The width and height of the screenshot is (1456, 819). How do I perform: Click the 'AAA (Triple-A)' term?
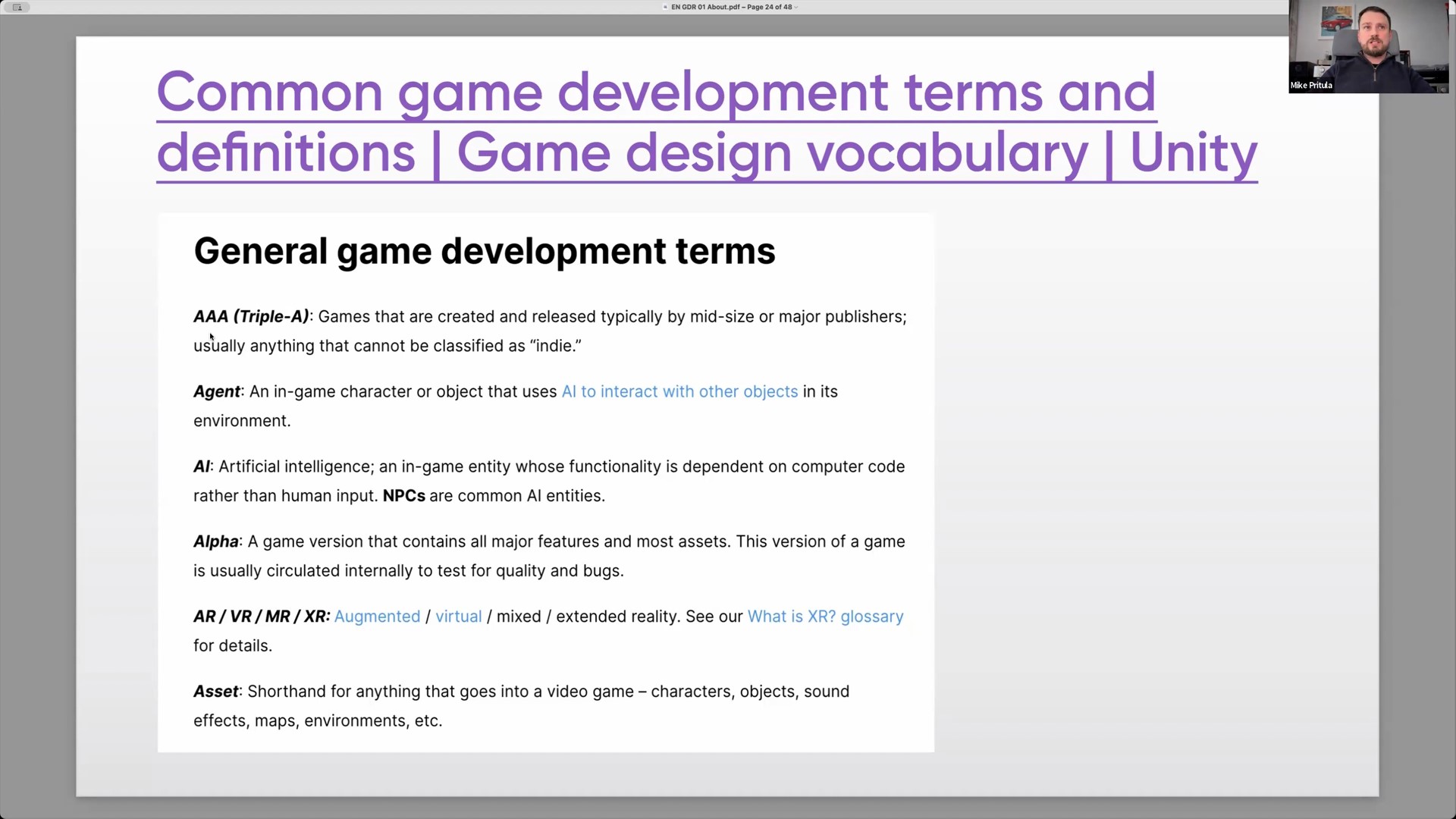click(251, 316)
